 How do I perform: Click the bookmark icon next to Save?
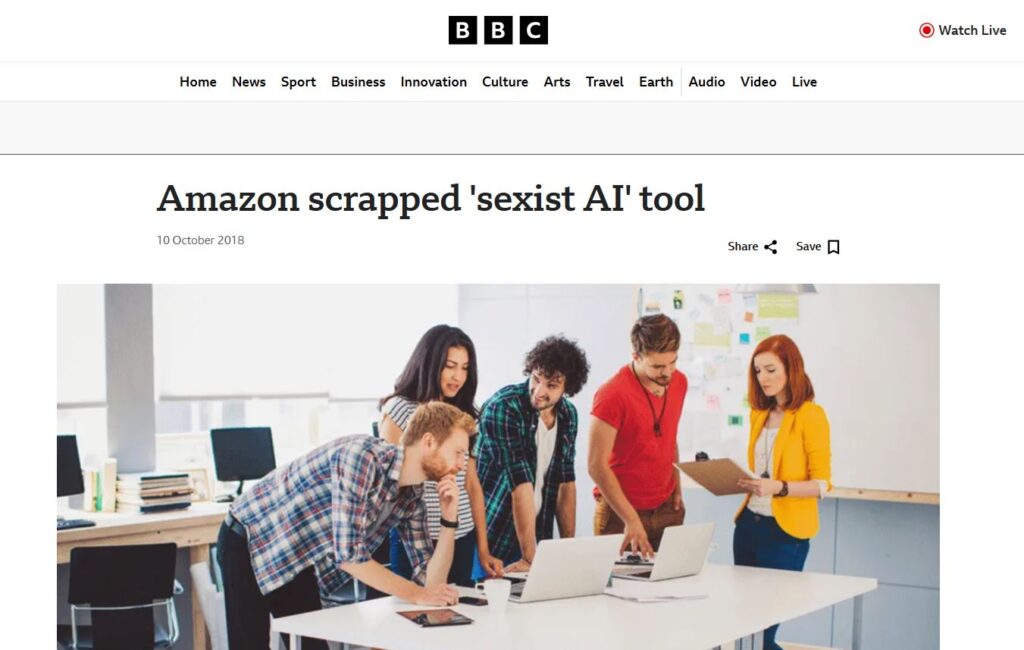point(833,247)
